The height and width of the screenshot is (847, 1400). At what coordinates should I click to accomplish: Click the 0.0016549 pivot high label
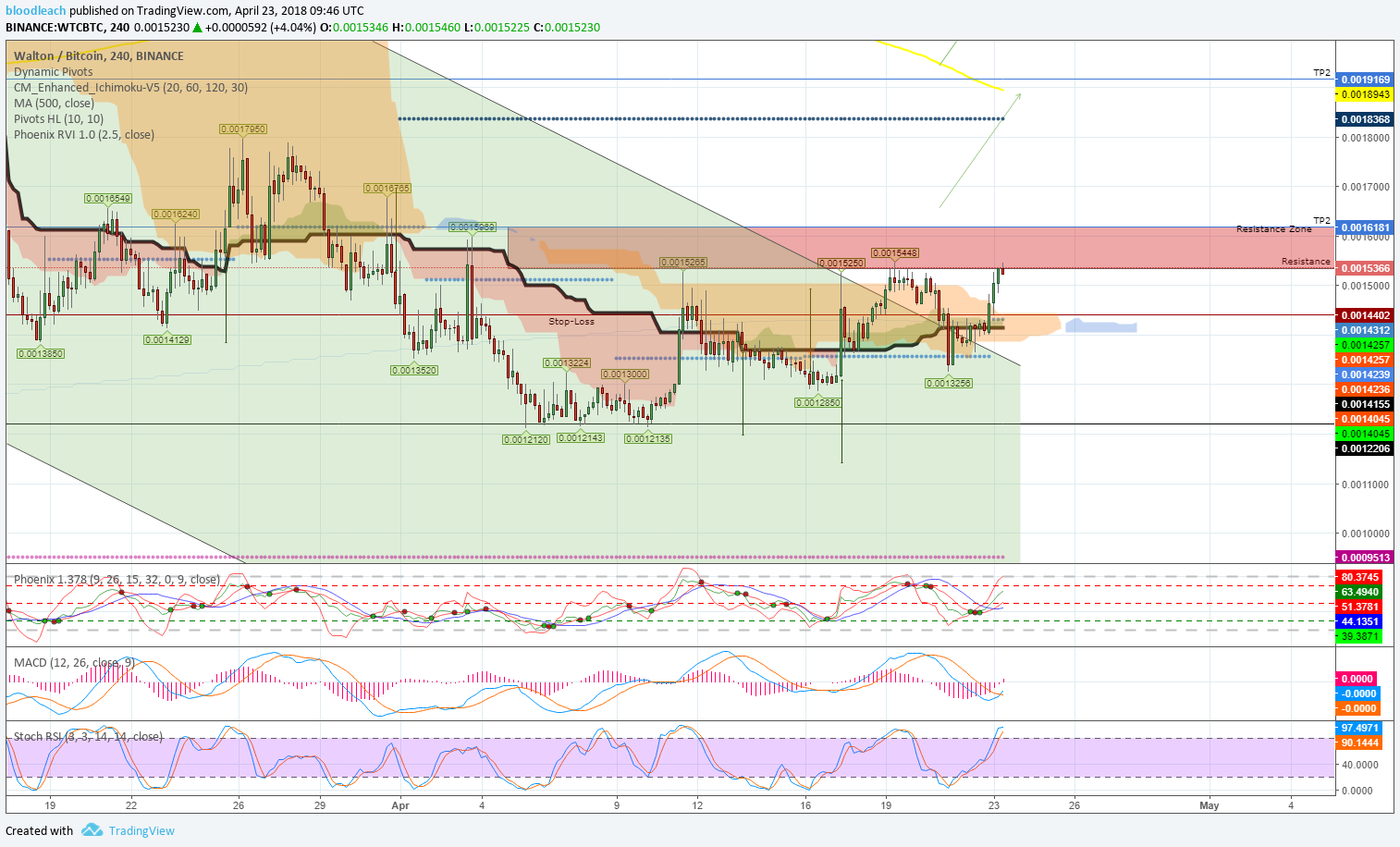pos(108,199)
